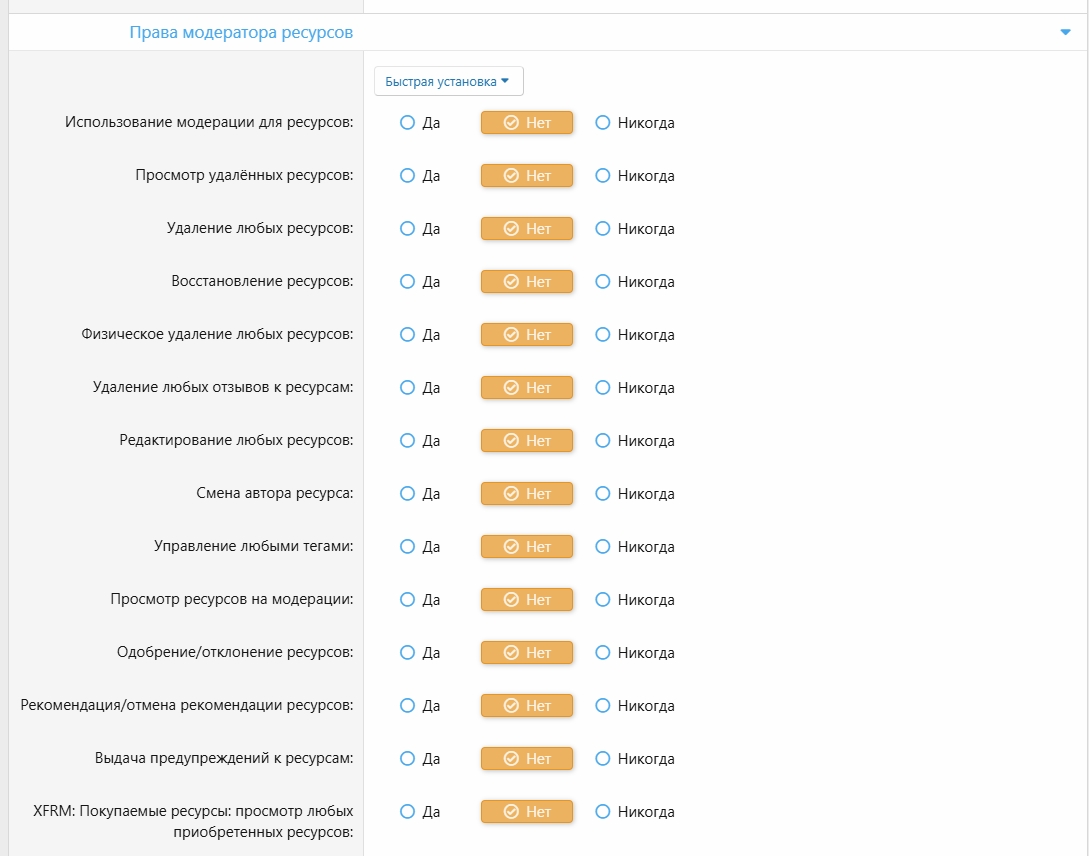Click the Нет button for Просмотр ресурсов на модерации
The image size is (1089, 856).
[x=527, y=599]
